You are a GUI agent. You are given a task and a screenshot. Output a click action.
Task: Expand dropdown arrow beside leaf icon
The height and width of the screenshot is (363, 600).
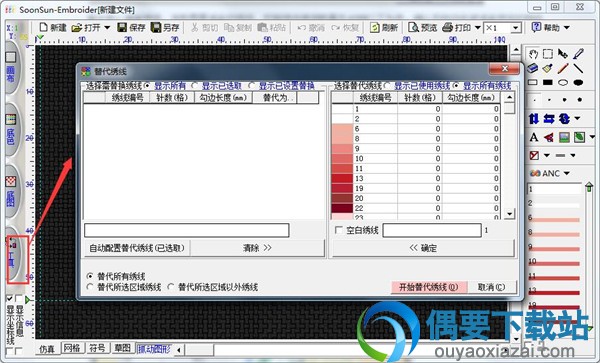(592, 137)
